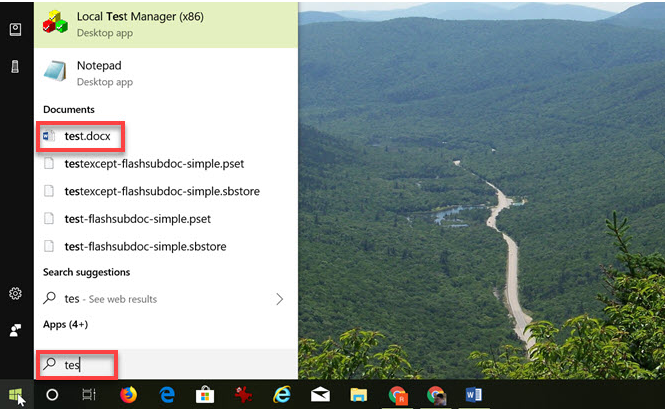The width and height of the screenshot is (665, 411).
Task: Open Task View from the taskbar
Action: click(x=89, y=395)
